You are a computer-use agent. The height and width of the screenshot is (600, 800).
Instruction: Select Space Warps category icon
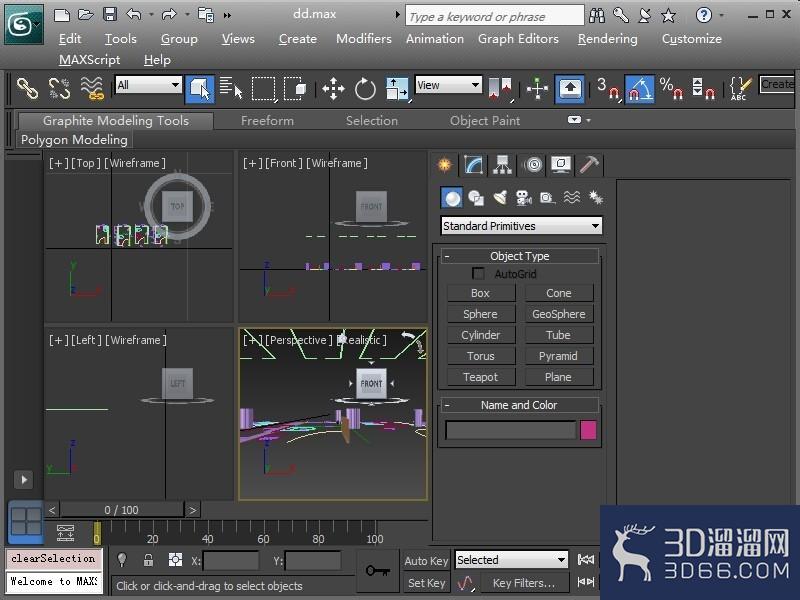point(572,198)
